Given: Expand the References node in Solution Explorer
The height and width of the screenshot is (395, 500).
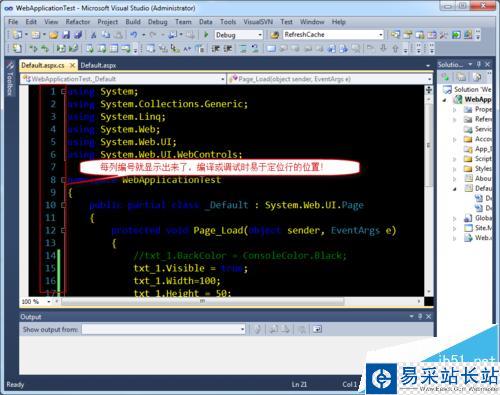Looking at the screenshot, I should [455, 119].
